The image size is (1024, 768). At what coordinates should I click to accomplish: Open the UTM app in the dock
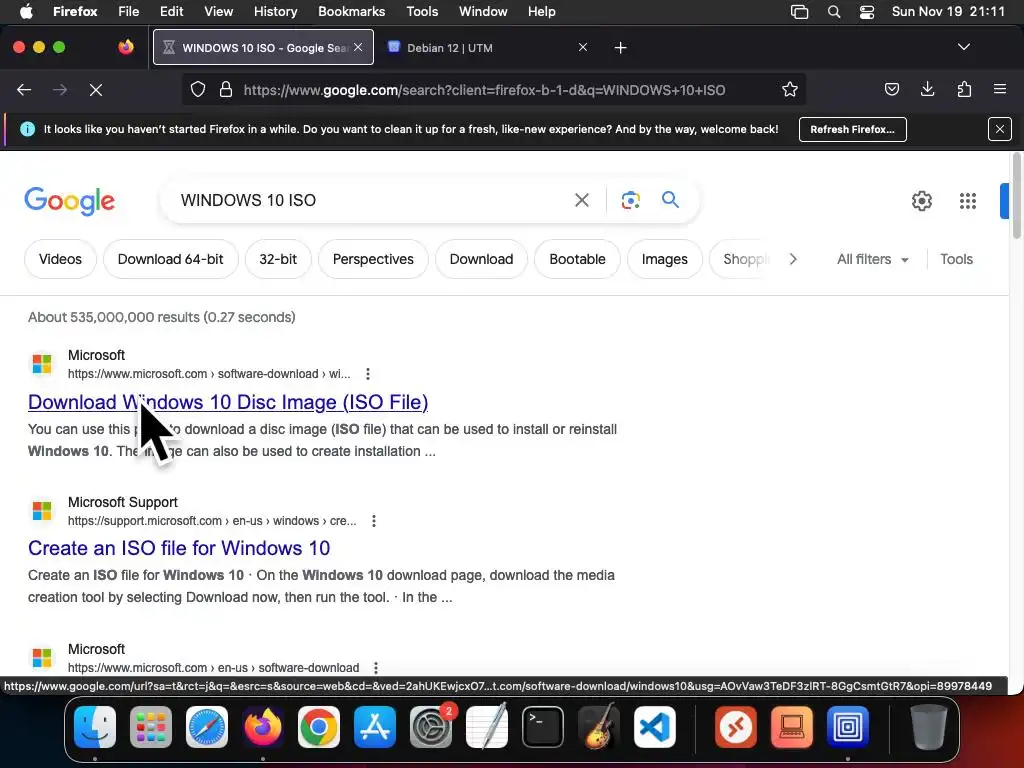848,727
